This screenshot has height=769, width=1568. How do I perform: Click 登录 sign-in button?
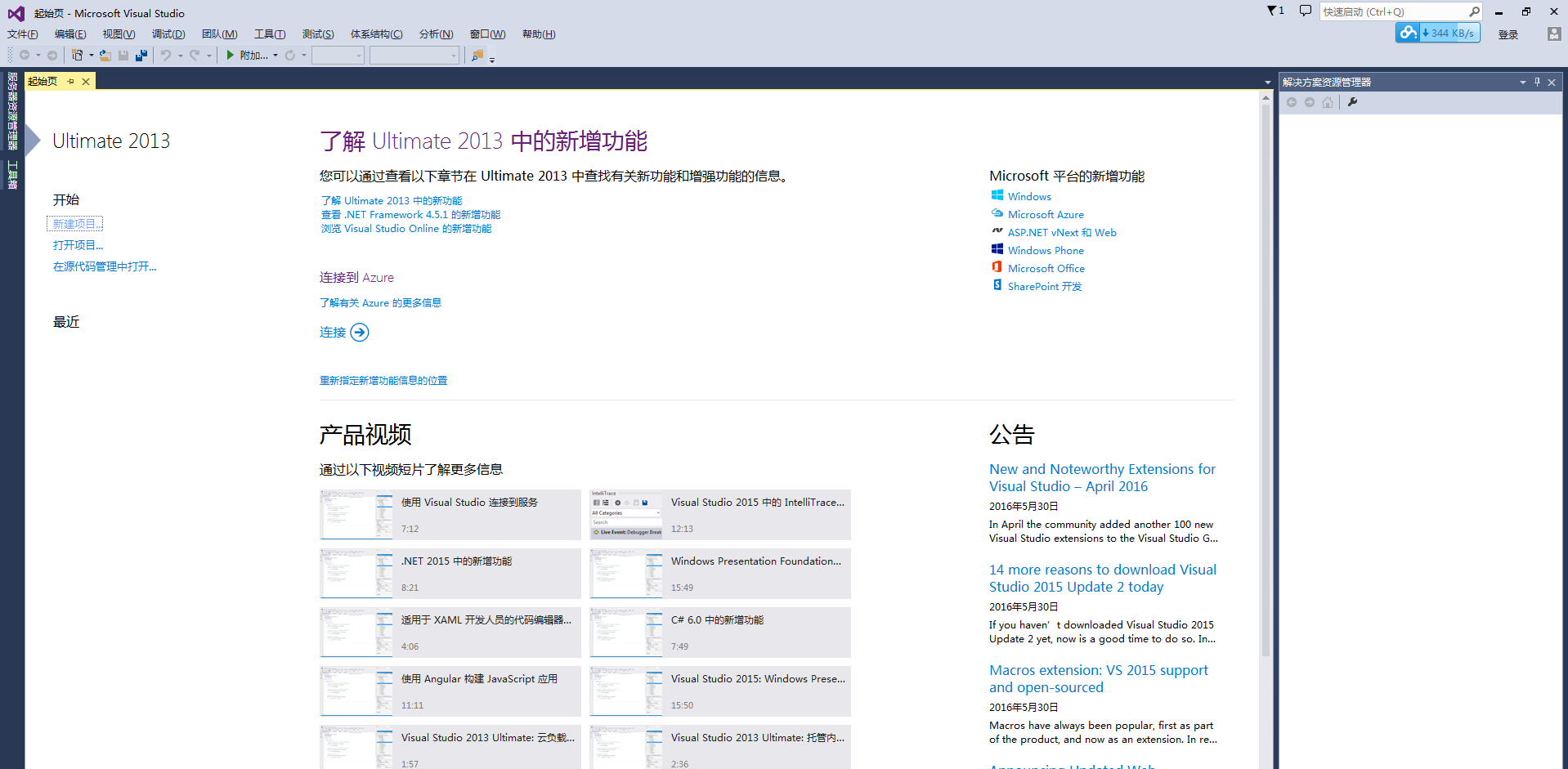1508,34
